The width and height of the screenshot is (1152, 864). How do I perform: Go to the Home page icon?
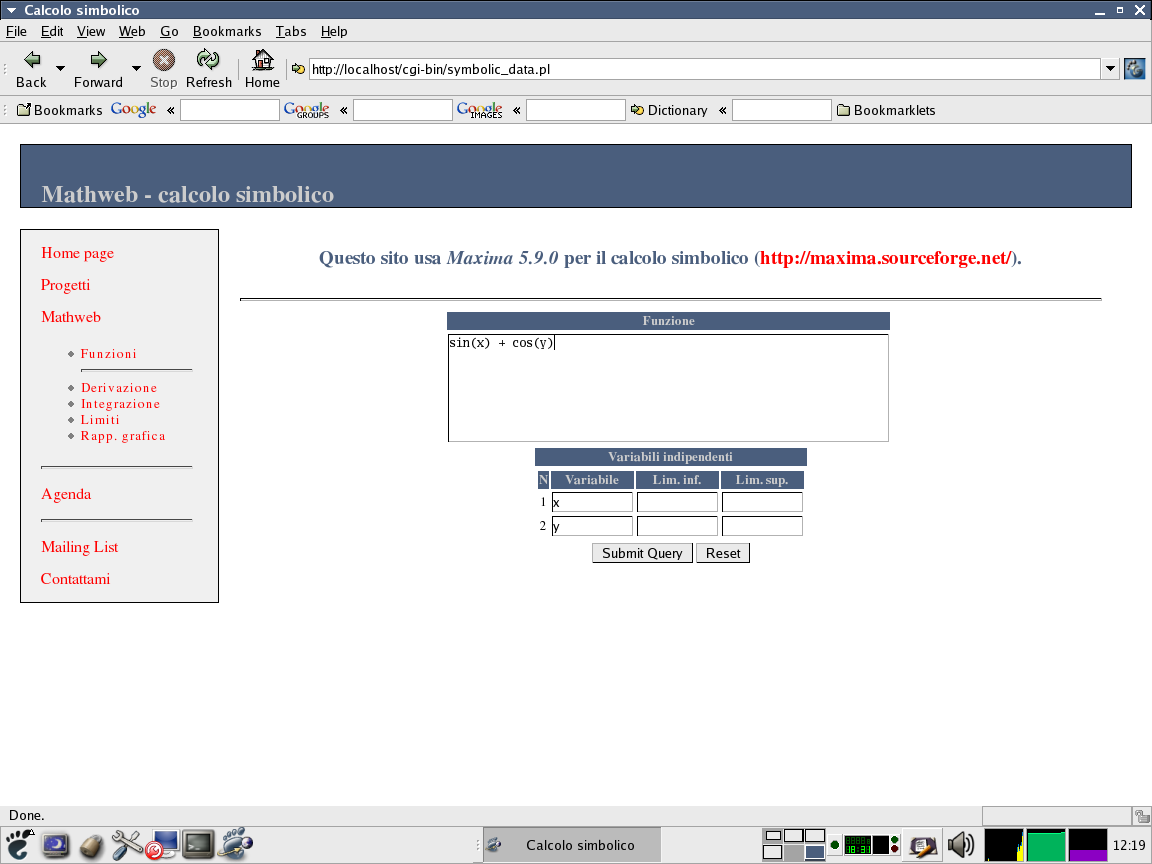click(262, 60)
